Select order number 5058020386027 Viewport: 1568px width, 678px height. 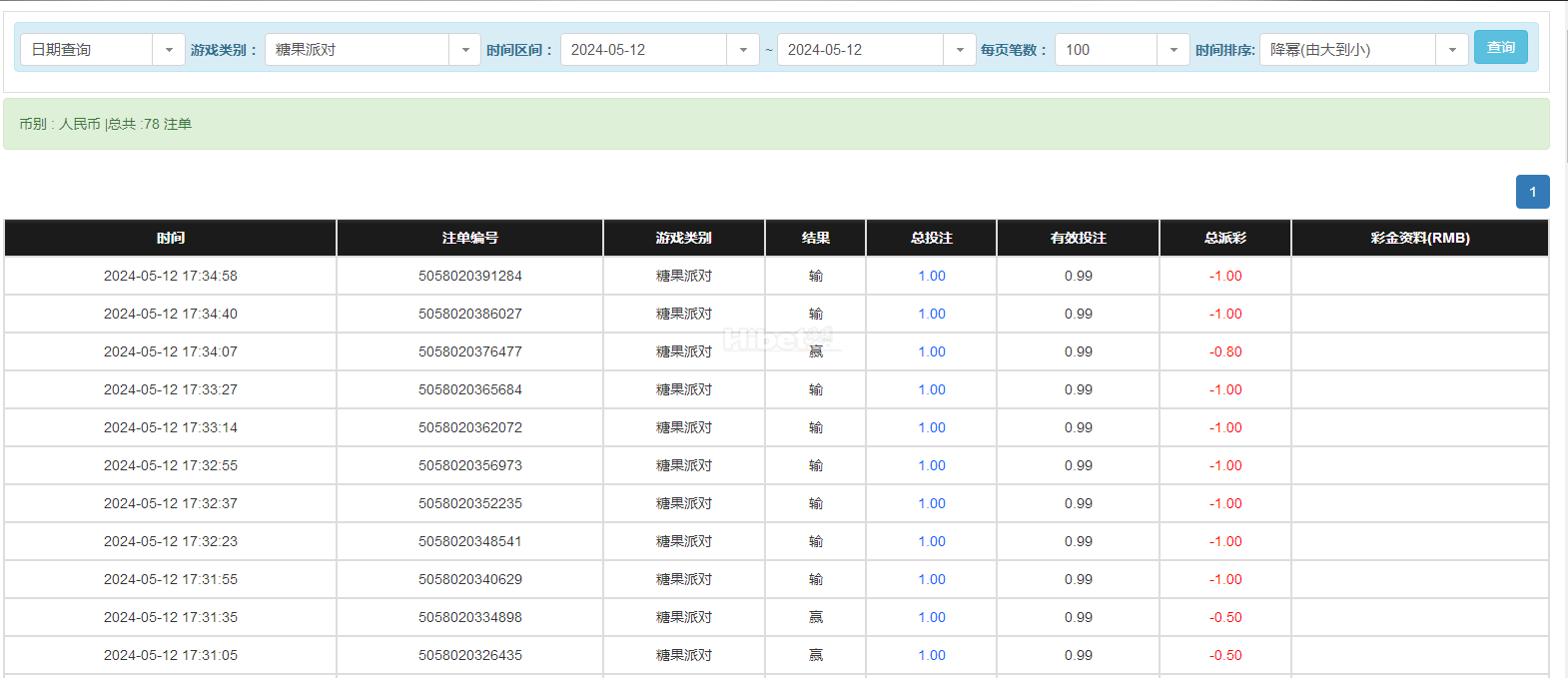[x=470, y=314]
